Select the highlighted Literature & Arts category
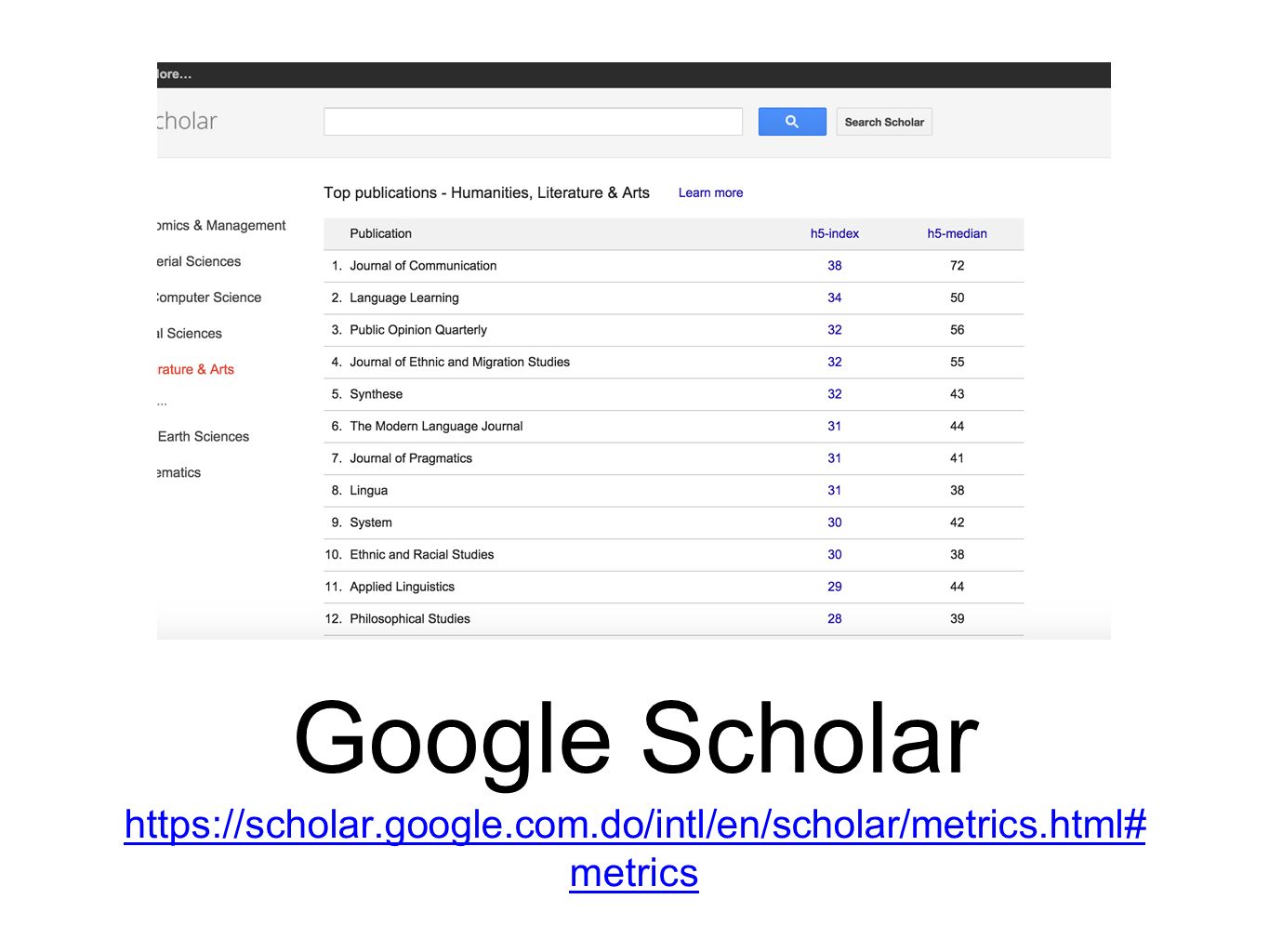The height and width of the screenshot is (952, 1269). tap(195, 369)
